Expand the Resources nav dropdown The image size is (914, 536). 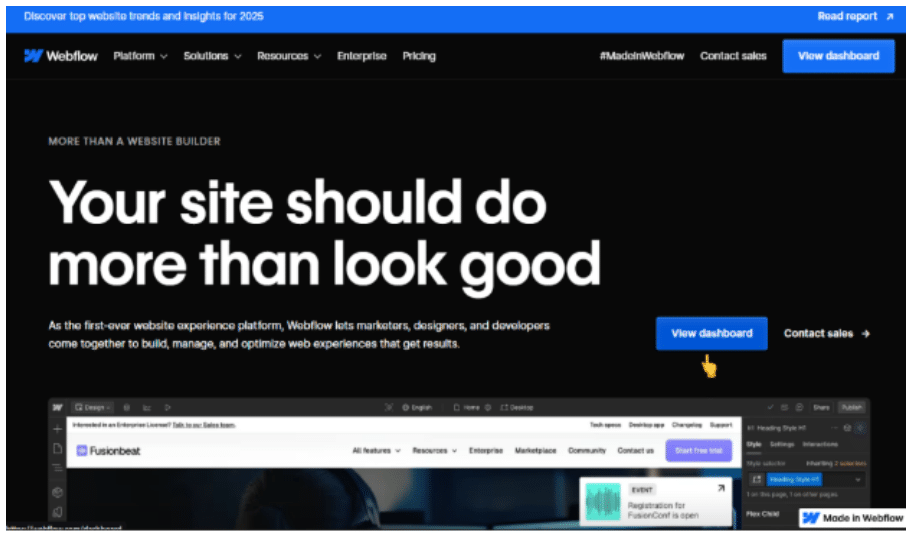(289, 56)
